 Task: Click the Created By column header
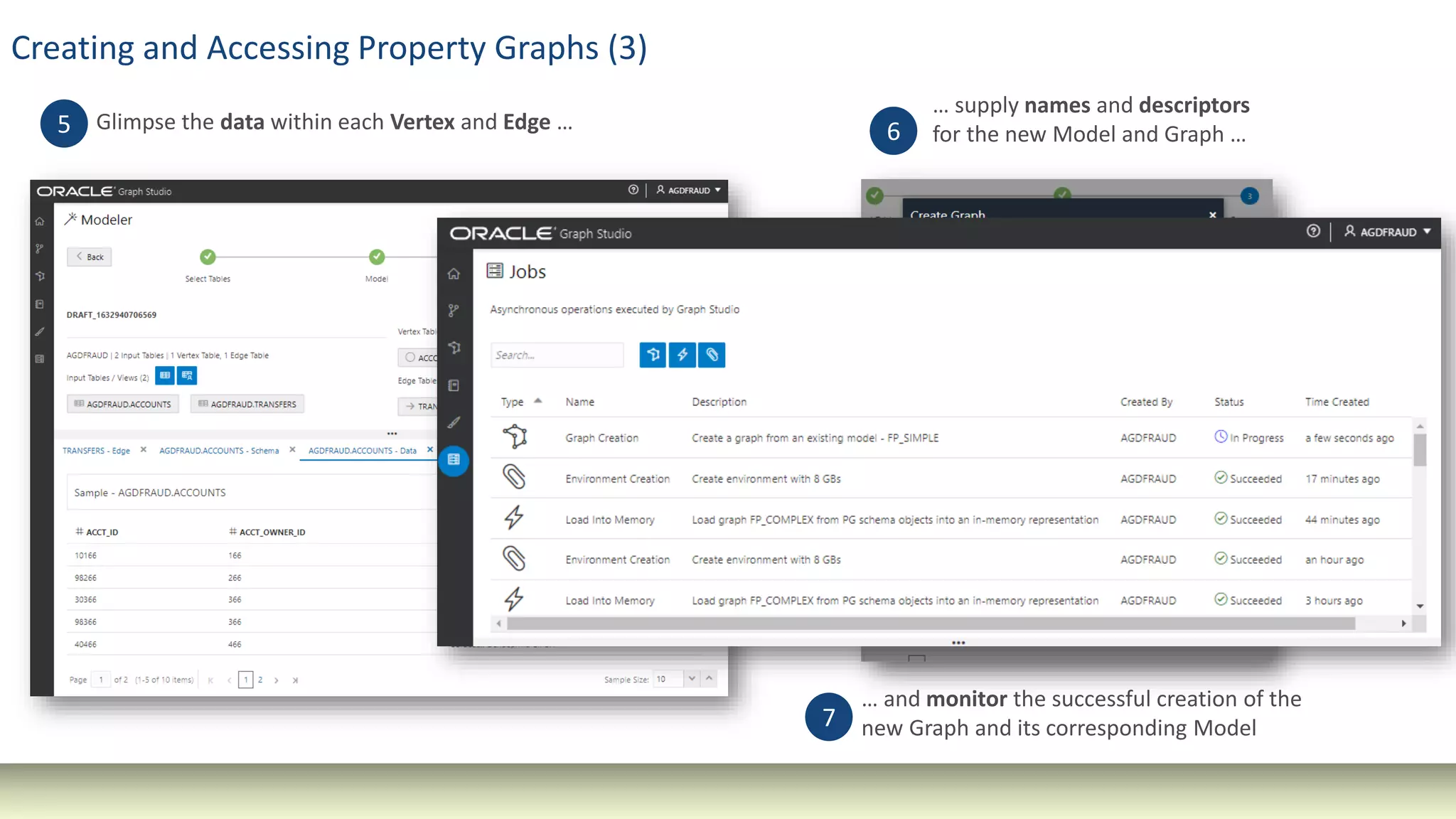pos(1146,402)
